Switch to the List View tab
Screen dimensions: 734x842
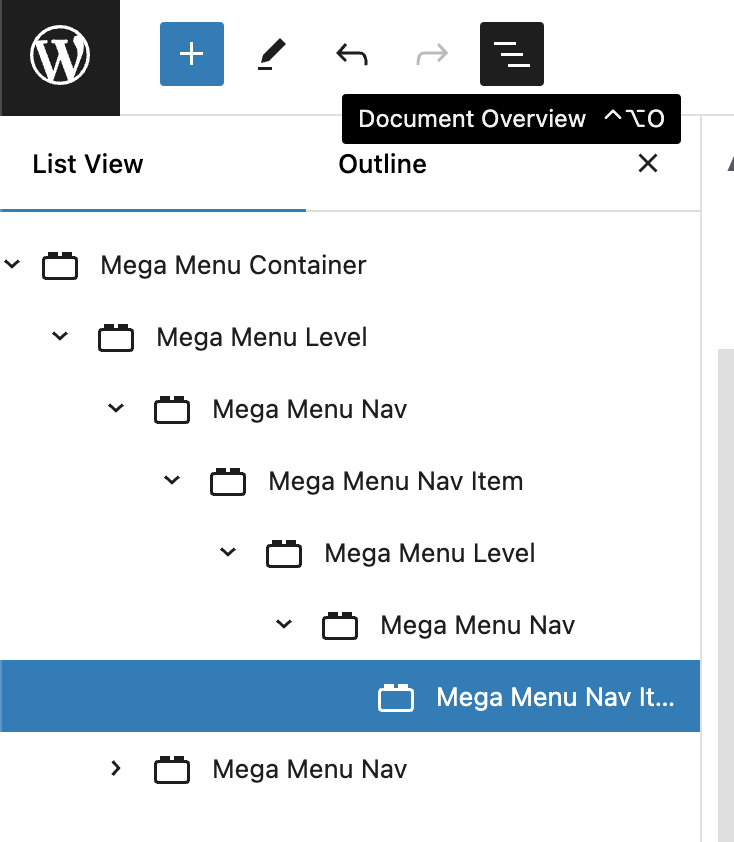[88, 164]
